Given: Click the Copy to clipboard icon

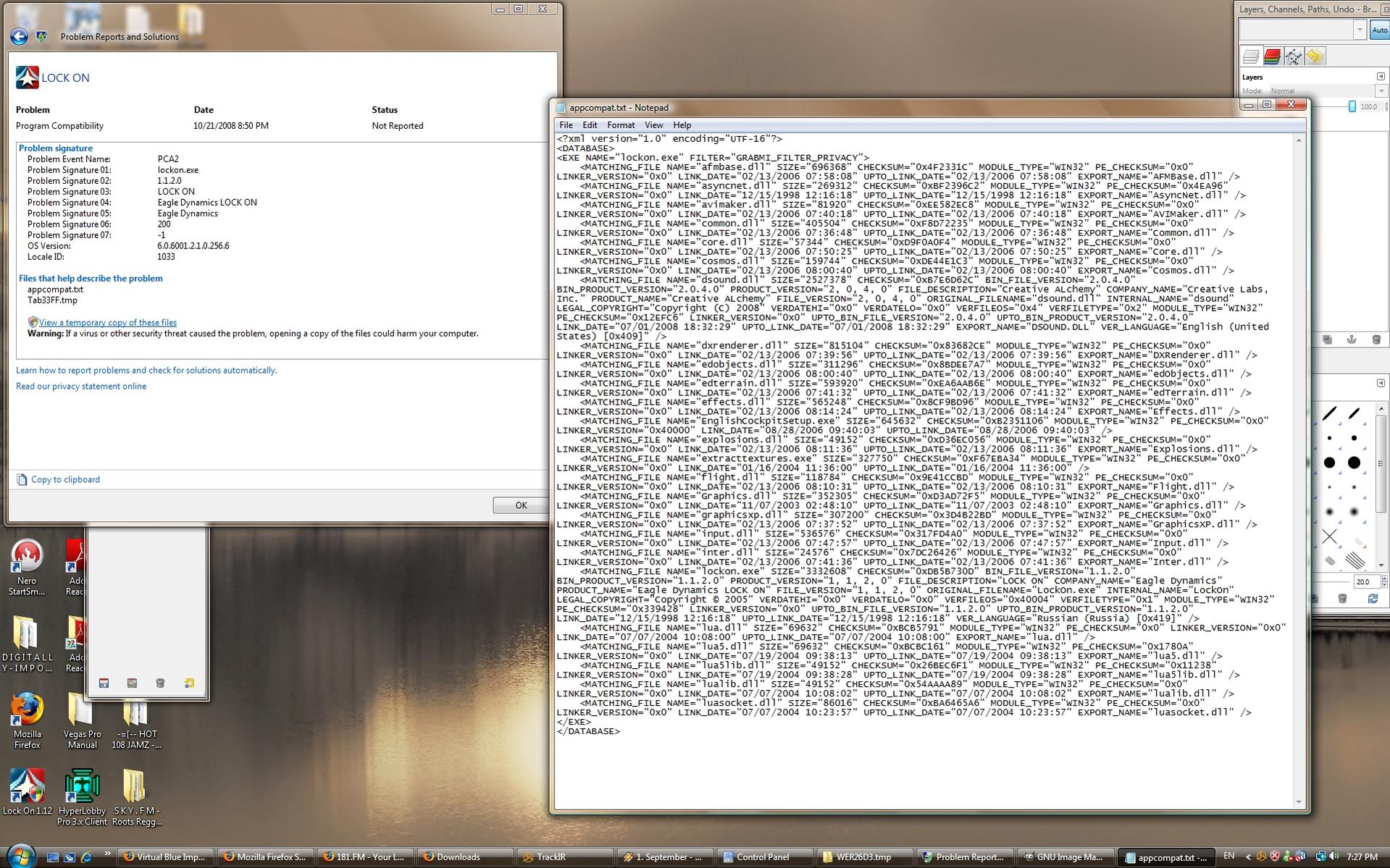Looking at the screenshot, I should click(x=22, y=479).
